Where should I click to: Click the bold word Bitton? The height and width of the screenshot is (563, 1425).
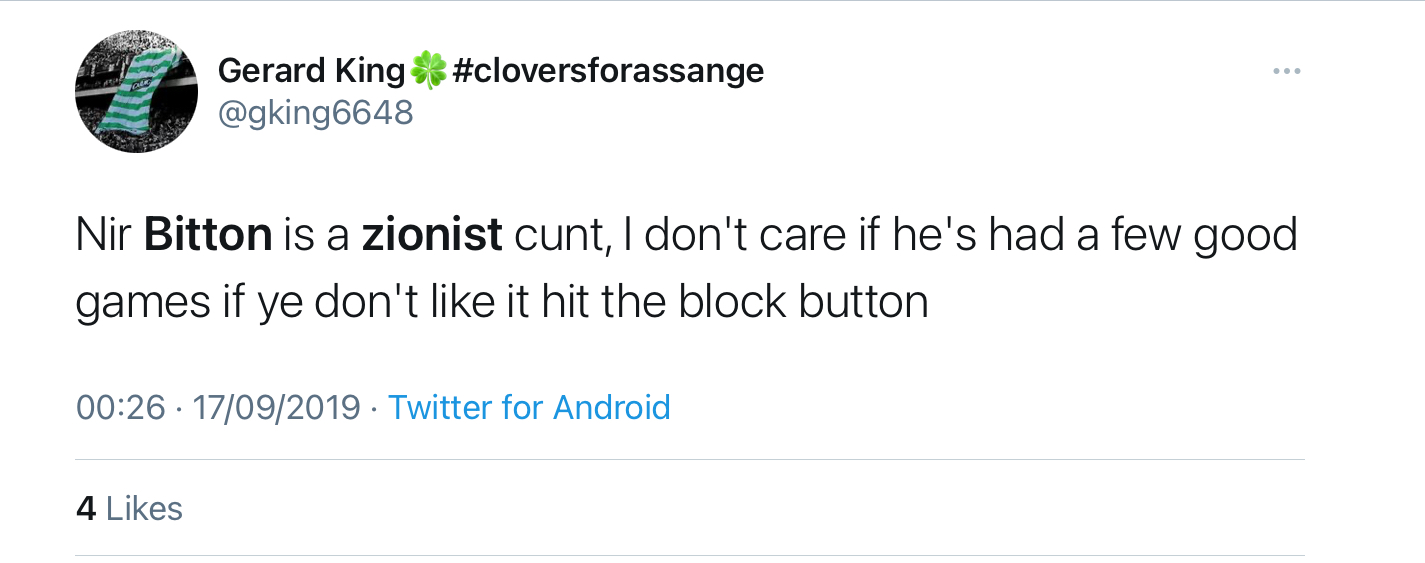(208, 235)
